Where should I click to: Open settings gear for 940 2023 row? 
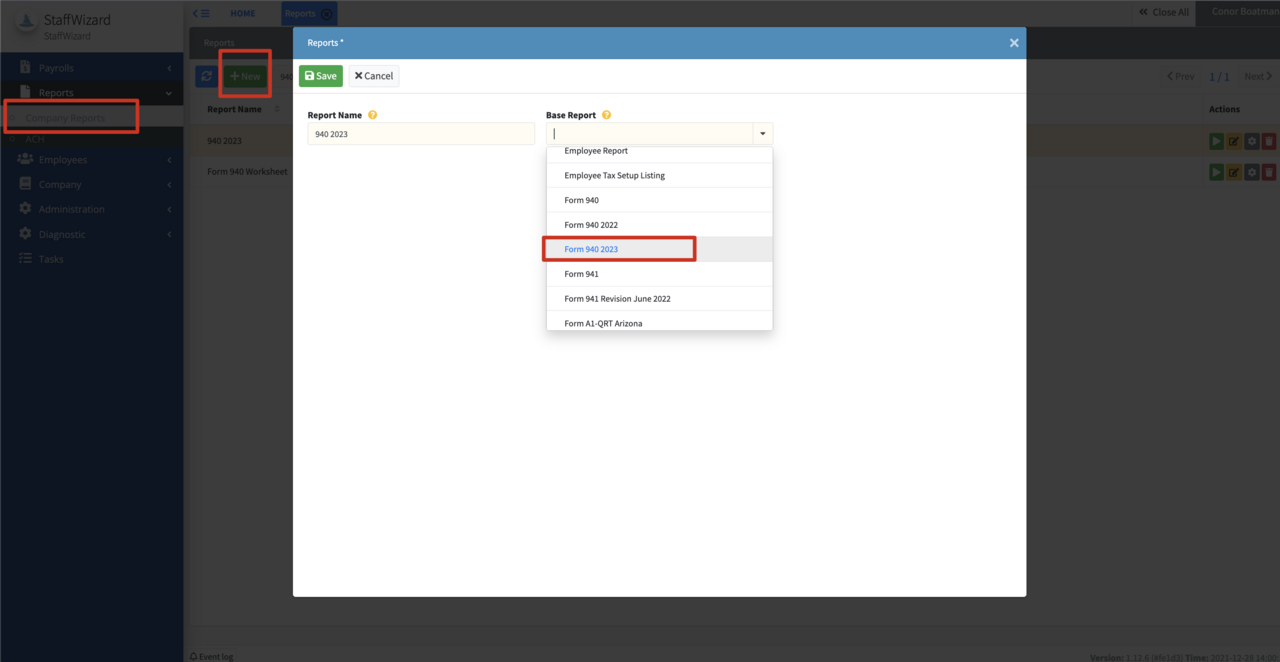[x=1251, y=141]
